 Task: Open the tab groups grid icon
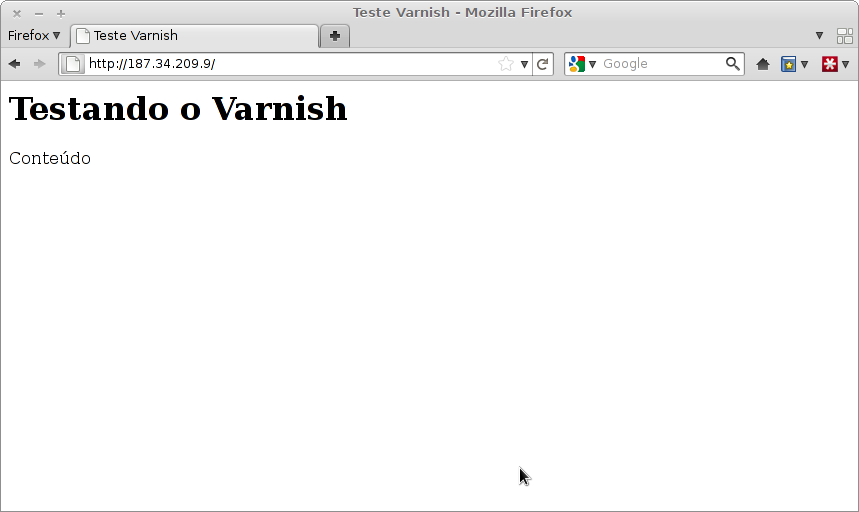click(x=845, y=36)
